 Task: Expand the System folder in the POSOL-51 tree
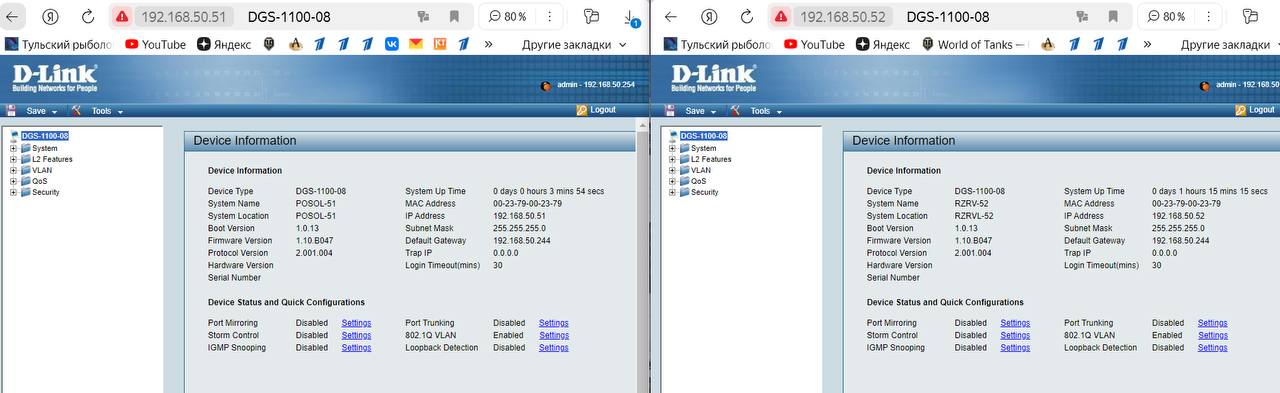pos(14,148)
